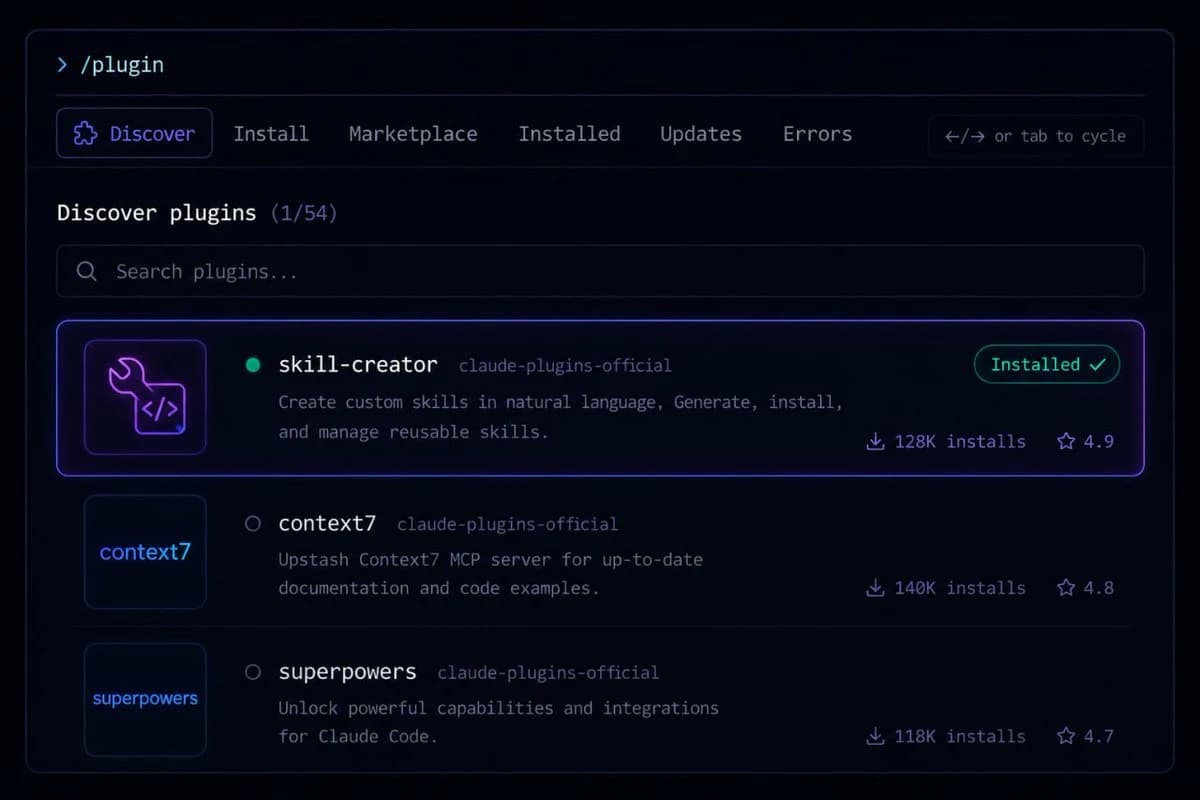Image resolution: width=1200 pixels, height=800 pixels.
Task: Click the prompt chevron before /plugin
Action: click(x=63, y=65)
